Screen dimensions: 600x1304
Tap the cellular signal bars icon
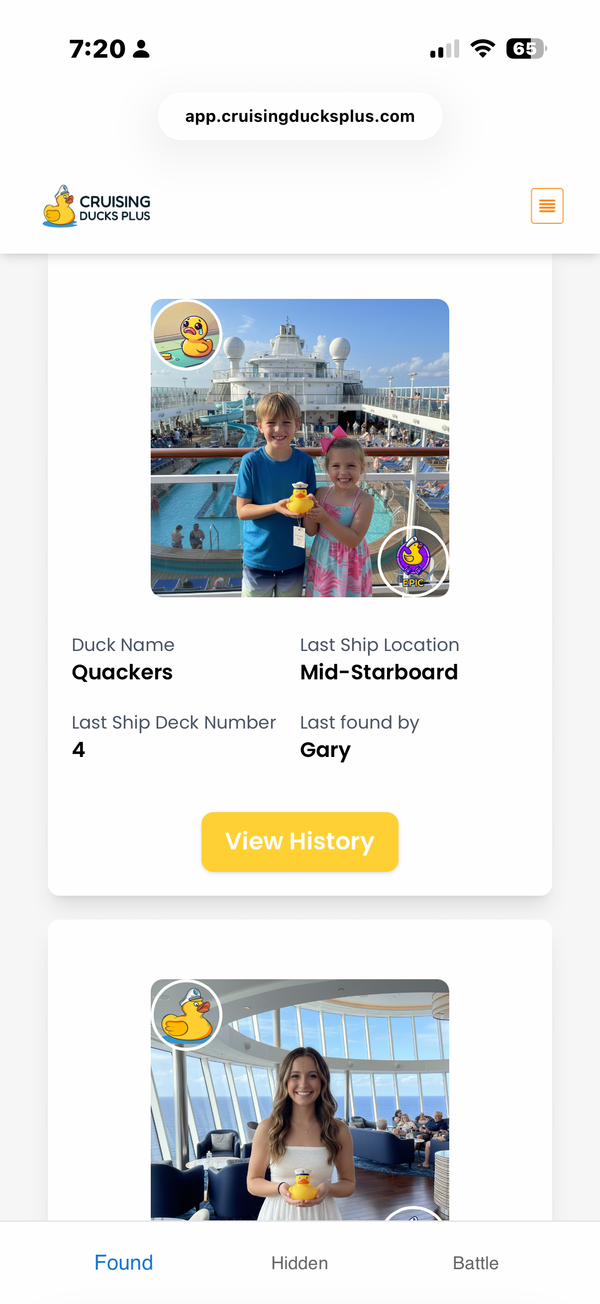pos(445,49)
